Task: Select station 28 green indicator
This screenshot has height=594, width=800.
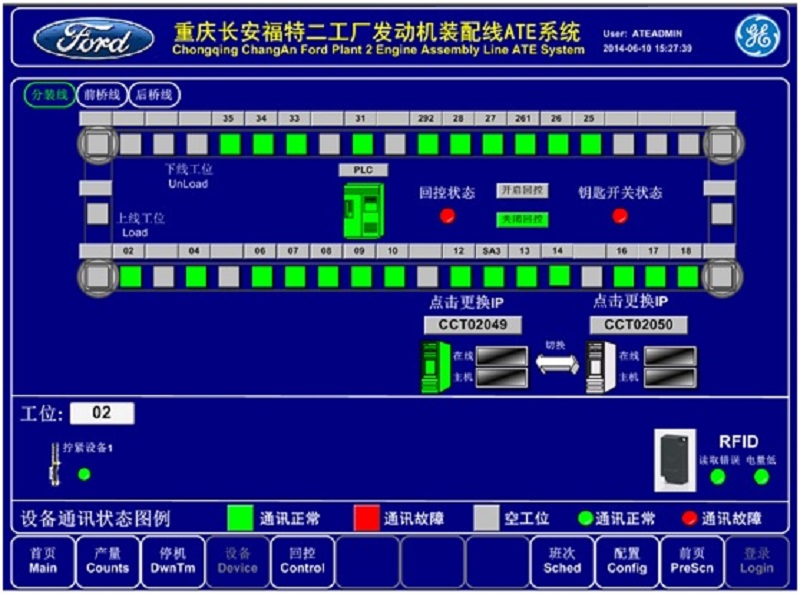Action: click(460, 144)
